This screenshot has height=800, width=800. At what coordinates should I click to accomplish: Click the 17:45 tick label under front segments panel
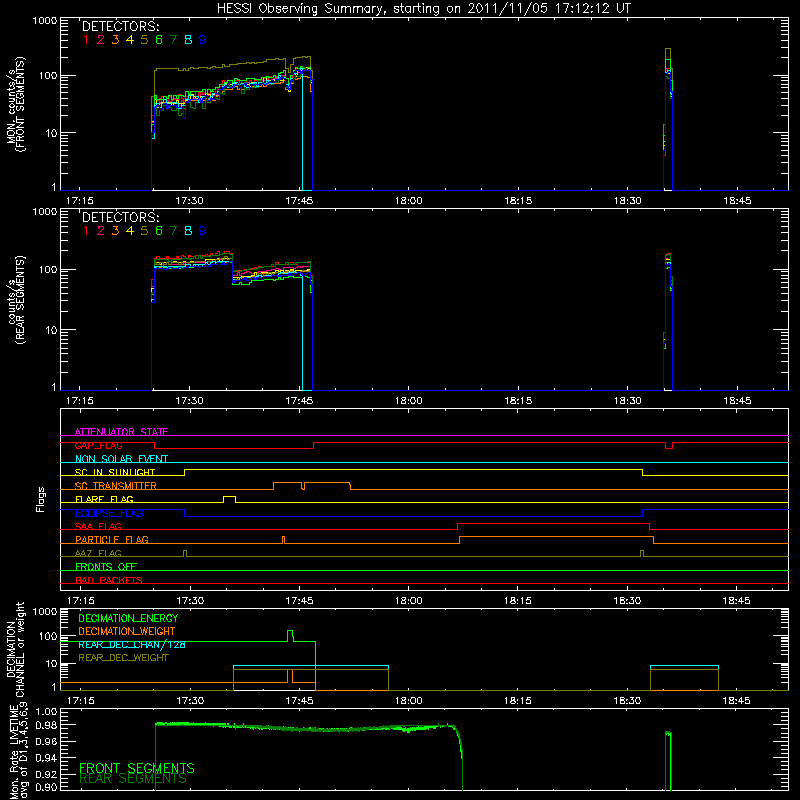pyautogui.click(x=299, y=201)
